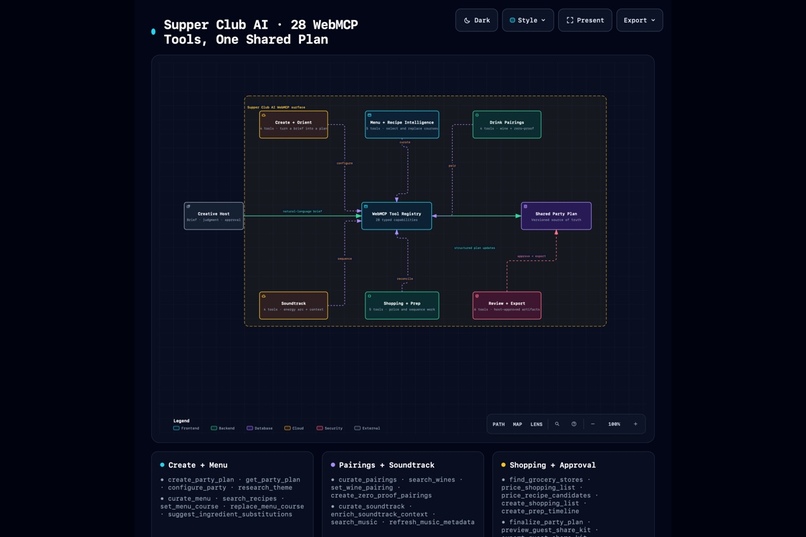The height and width of the screenshot is (537, 806).
Task: Click the 'approve + export' edge label
Action: [x=532, y=256]
